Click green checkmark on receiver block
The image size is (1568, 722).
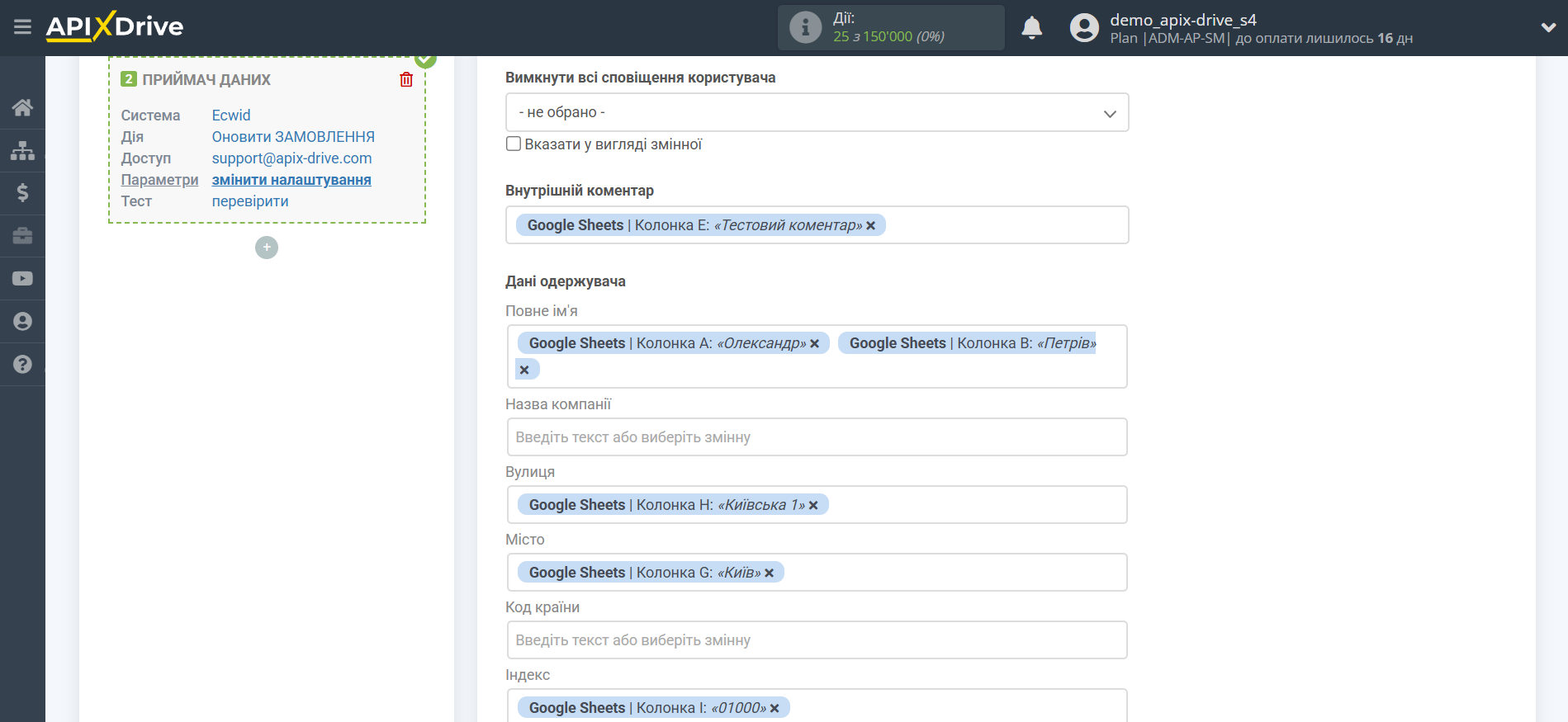(425, 59)
